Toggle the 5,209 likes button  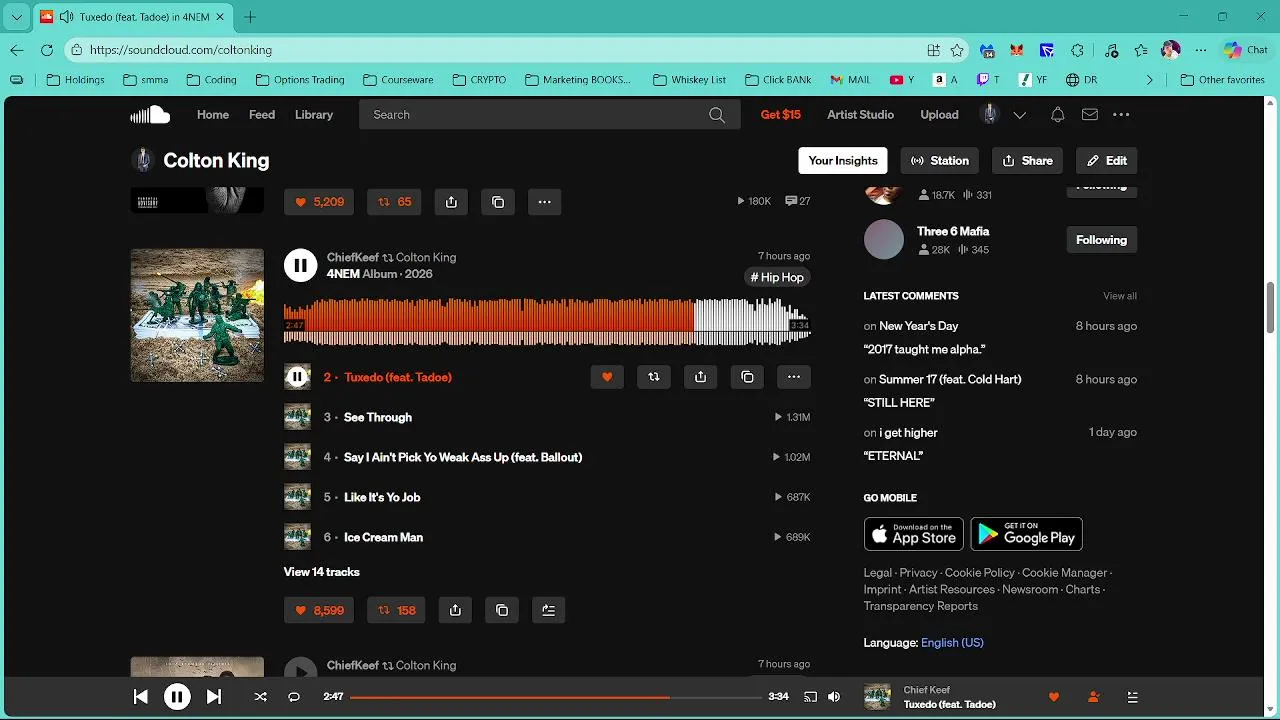coord(319,202)
